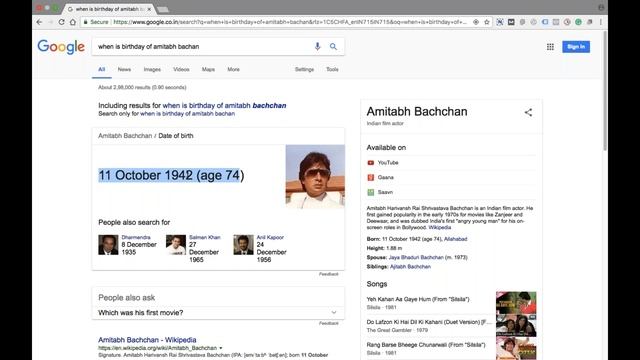Open the Dharmendra link

pos(136,237)
